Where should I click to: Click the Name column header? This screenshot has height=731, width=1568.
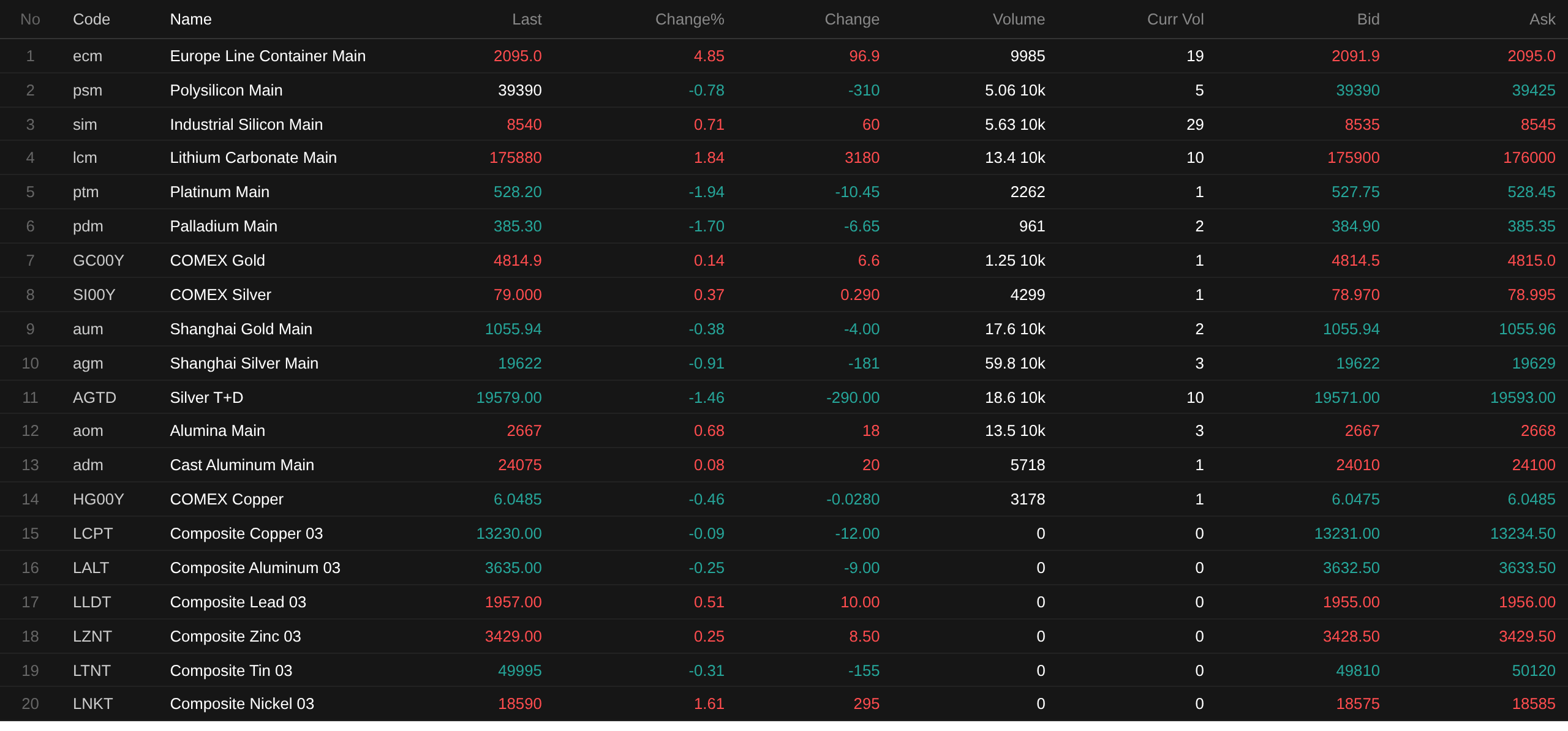(x=190, y=20)
